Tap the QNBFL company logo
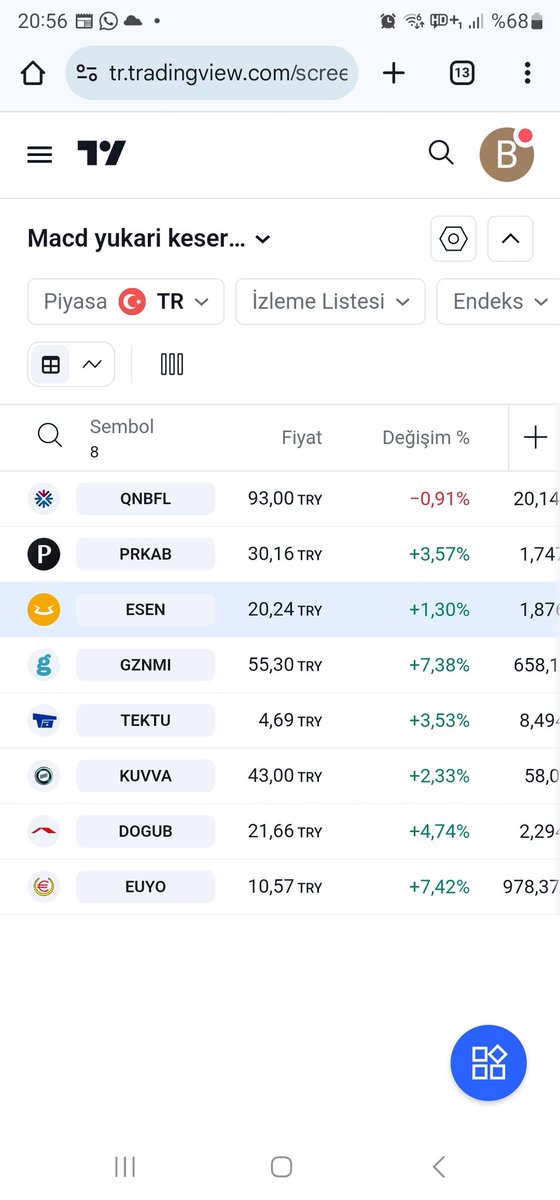The image size is (560, 1200). coord(44,498)
